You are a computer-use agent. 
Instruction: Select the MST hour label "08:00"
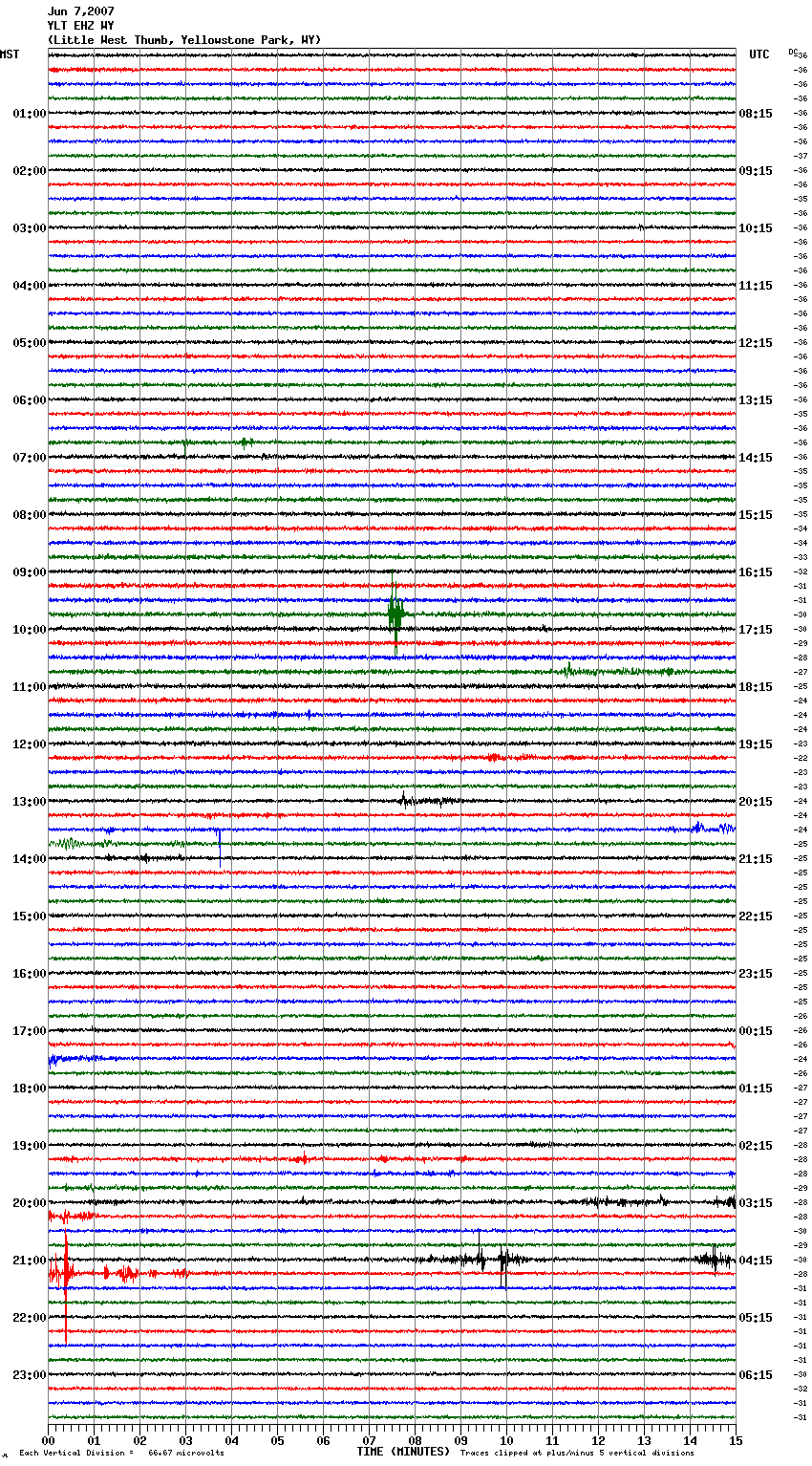pos(30,515)
